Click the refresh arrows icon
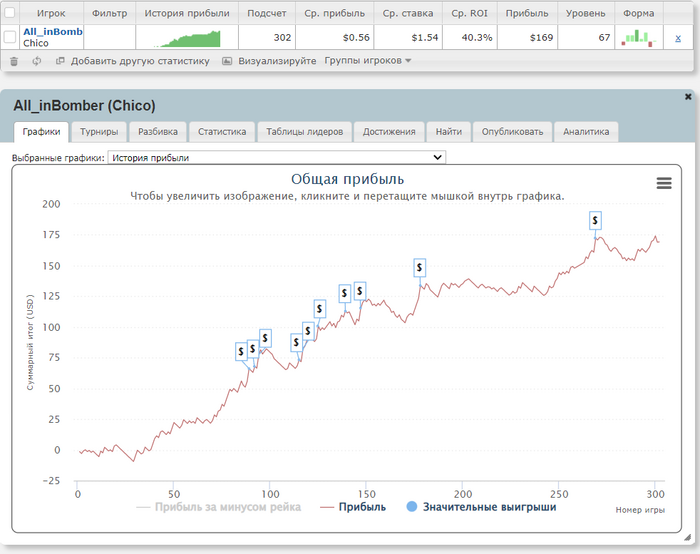700x554 pixels. (37, 61)
